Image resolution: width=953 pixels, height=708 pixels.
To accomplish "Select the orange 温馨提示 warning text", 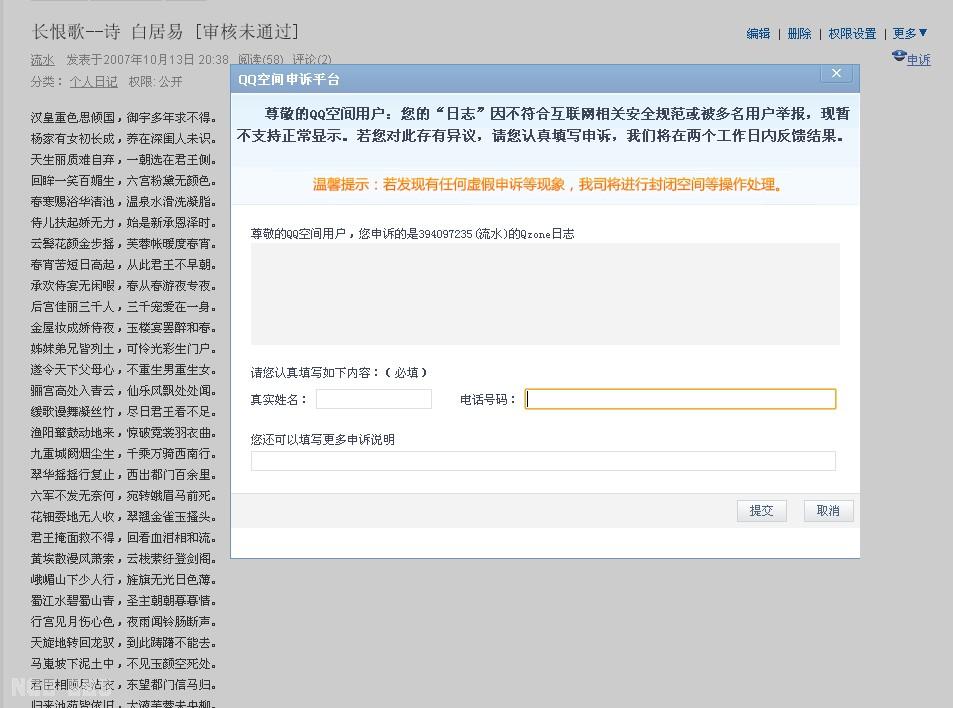I will [547, 184].
